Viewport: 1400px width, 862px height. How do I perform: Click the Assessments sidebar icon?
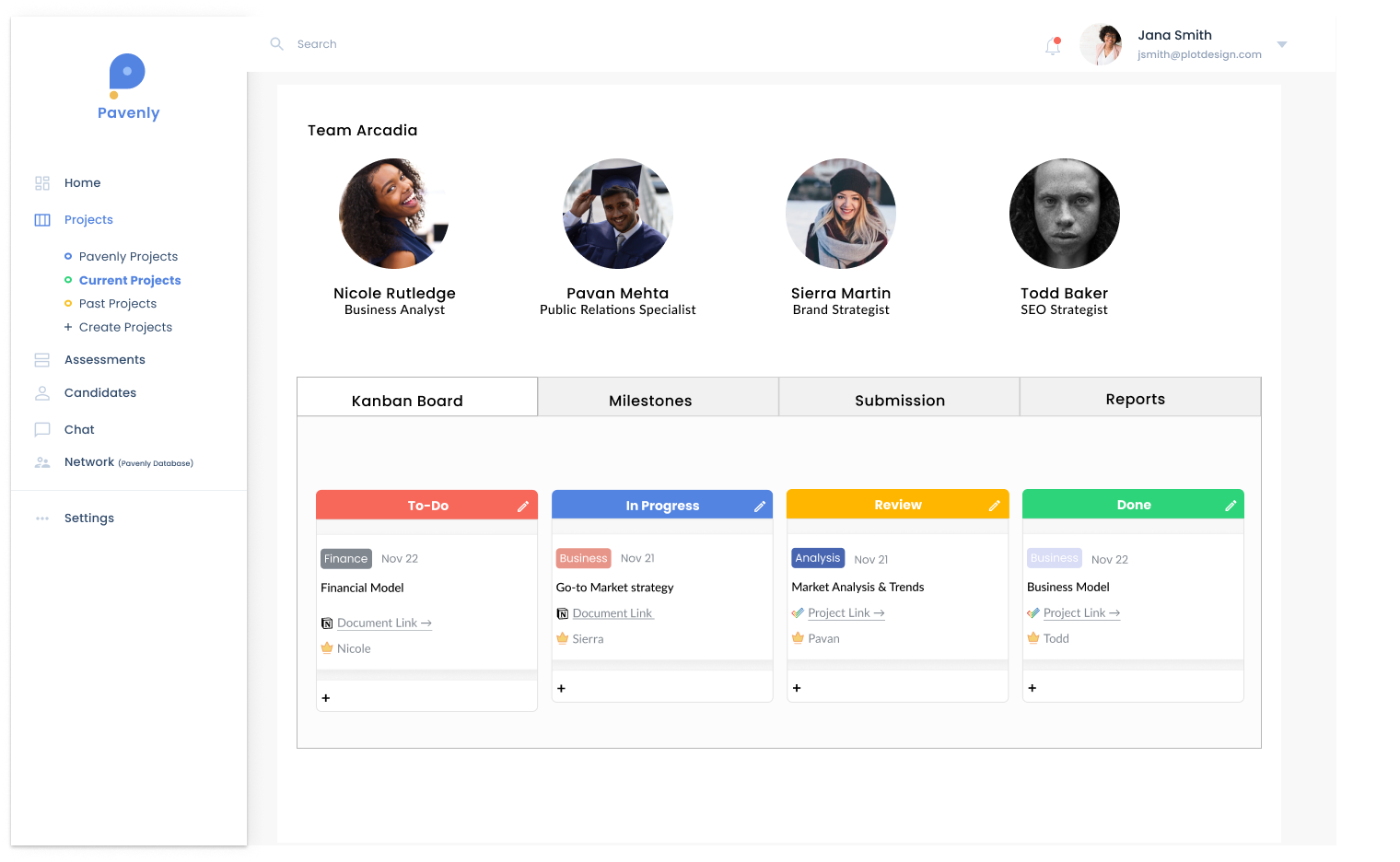coord(41,359)
